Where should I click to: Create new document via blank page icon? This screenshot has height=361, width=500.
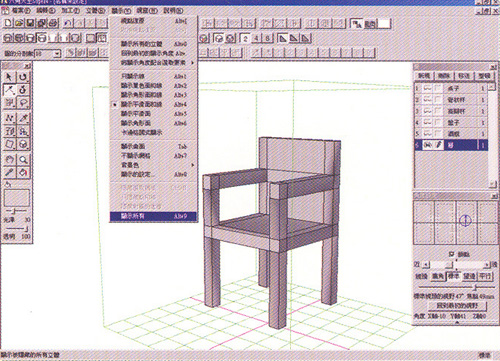[x=8, y=23]
